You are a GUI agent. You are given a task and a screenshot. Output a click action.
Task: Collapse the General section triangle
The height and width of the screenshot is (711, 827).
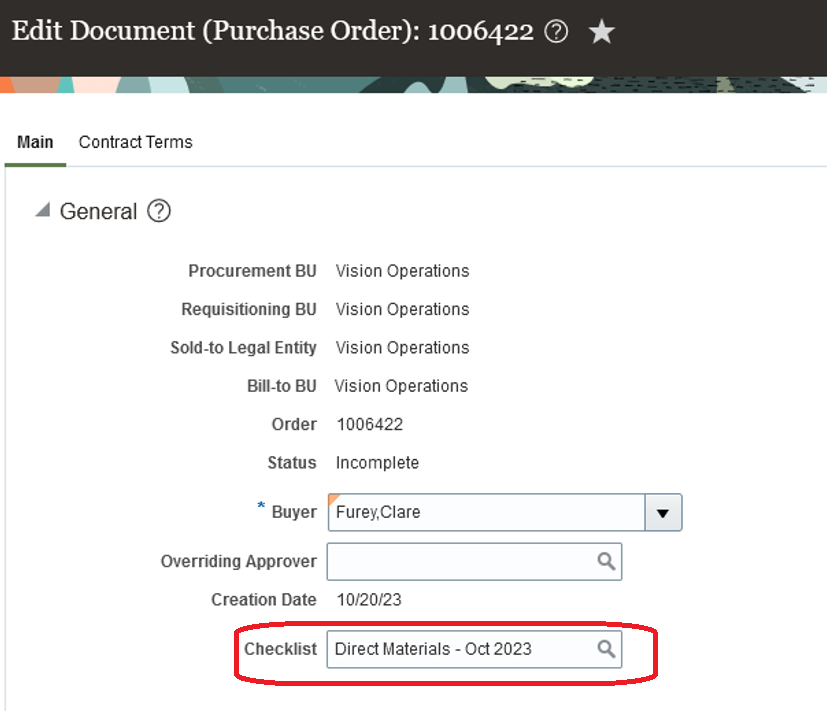tap(43, 210)
